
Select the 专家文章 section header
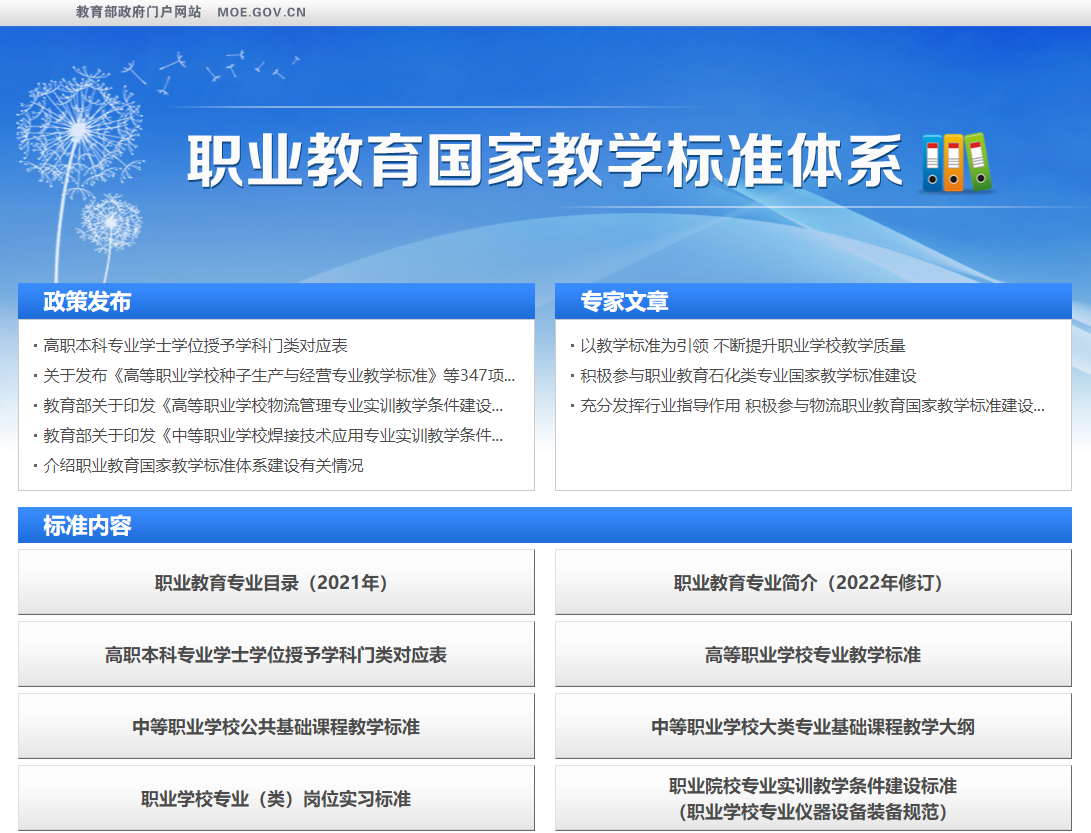(624, 302)
